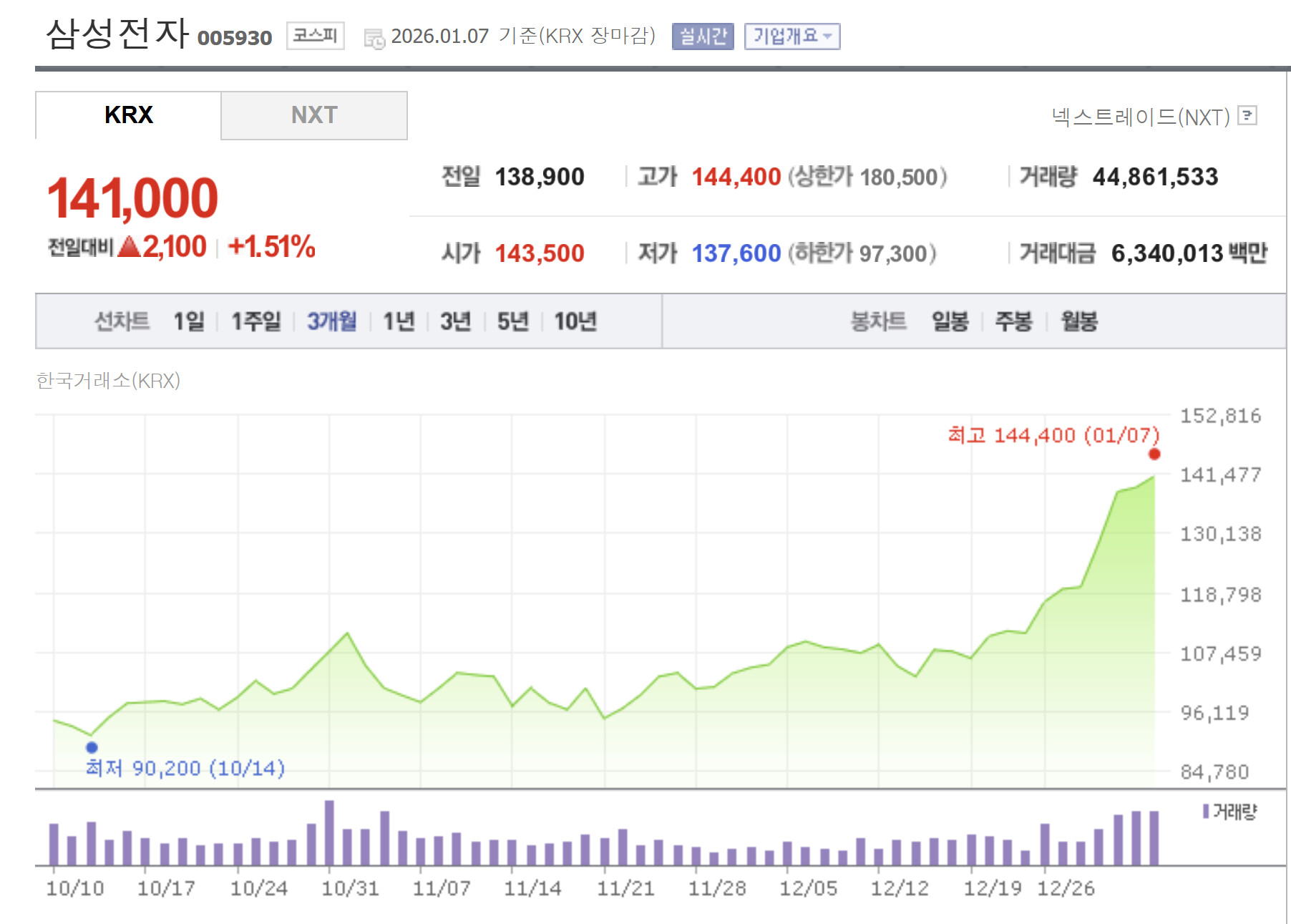Switch to 주봉 candlestick chart

pyautogui.click(x=1013, y=321)
